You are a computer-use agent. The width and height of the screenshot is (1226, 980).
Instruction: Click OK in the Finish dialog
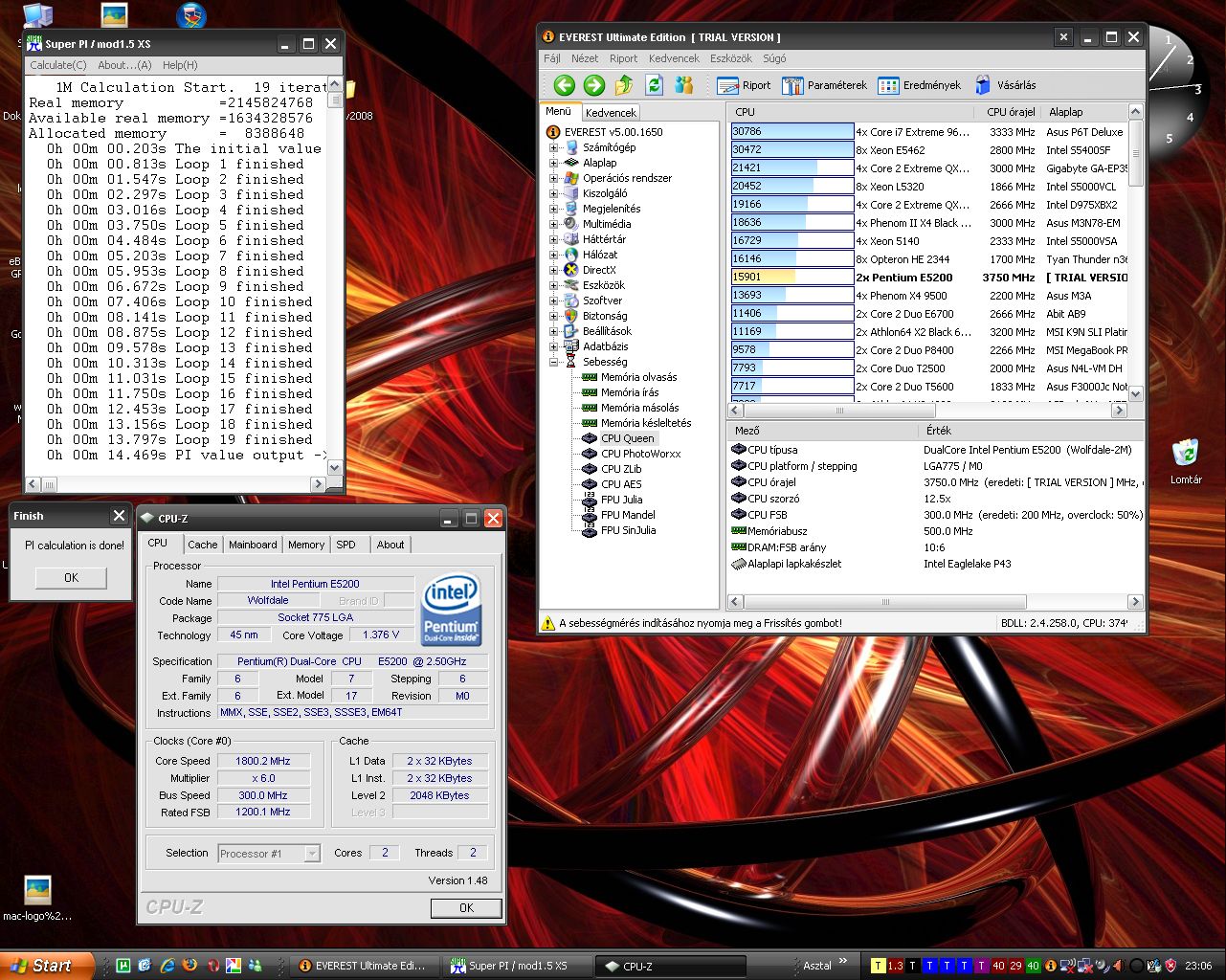[x=71, y=578]
